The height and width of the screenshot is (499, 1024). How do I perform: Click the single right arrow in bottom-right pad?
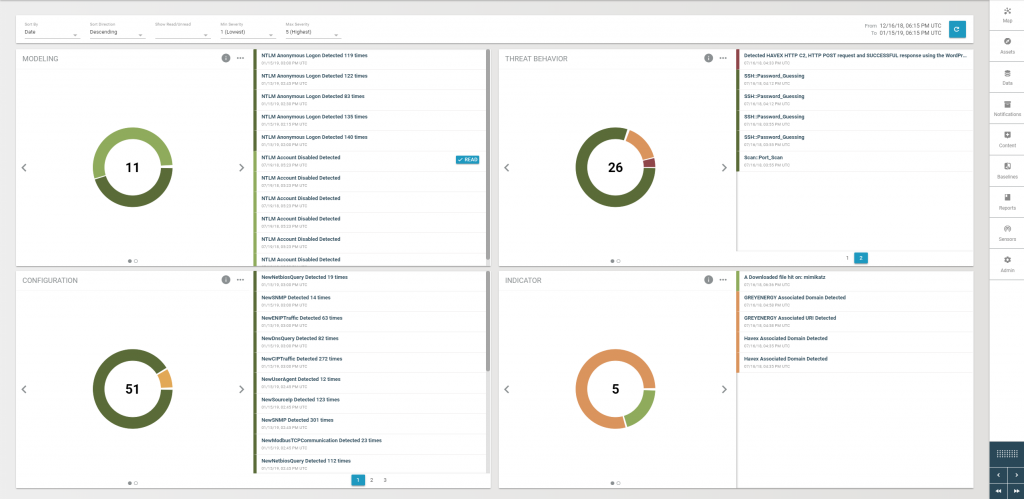tap(1016, 474)
